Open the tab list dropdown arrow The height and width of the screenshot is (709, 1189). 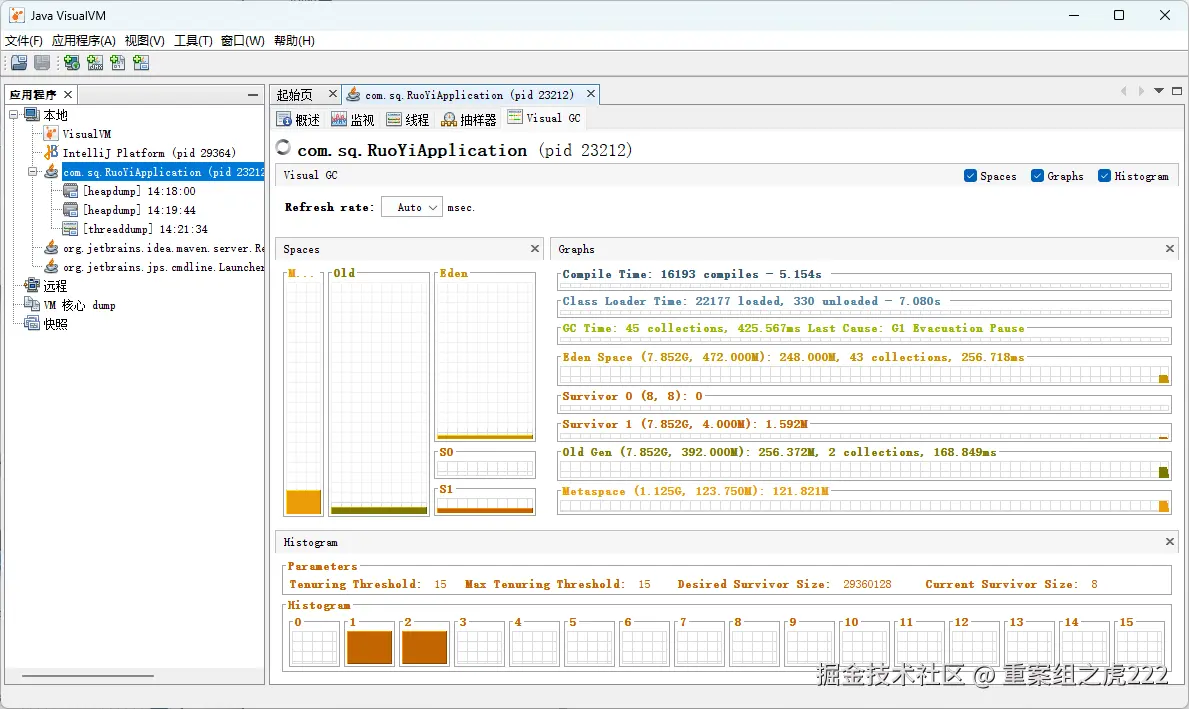[x=1159, y=91]
